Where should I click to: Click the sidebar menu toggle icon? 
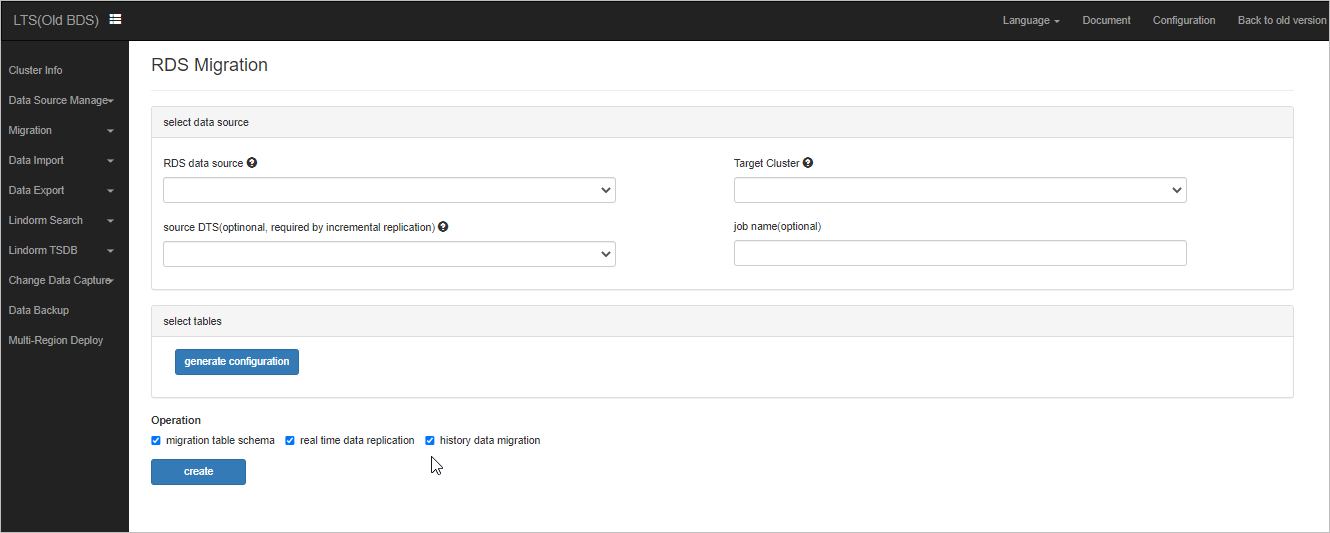pyautogui.click(x=115, y=19)
